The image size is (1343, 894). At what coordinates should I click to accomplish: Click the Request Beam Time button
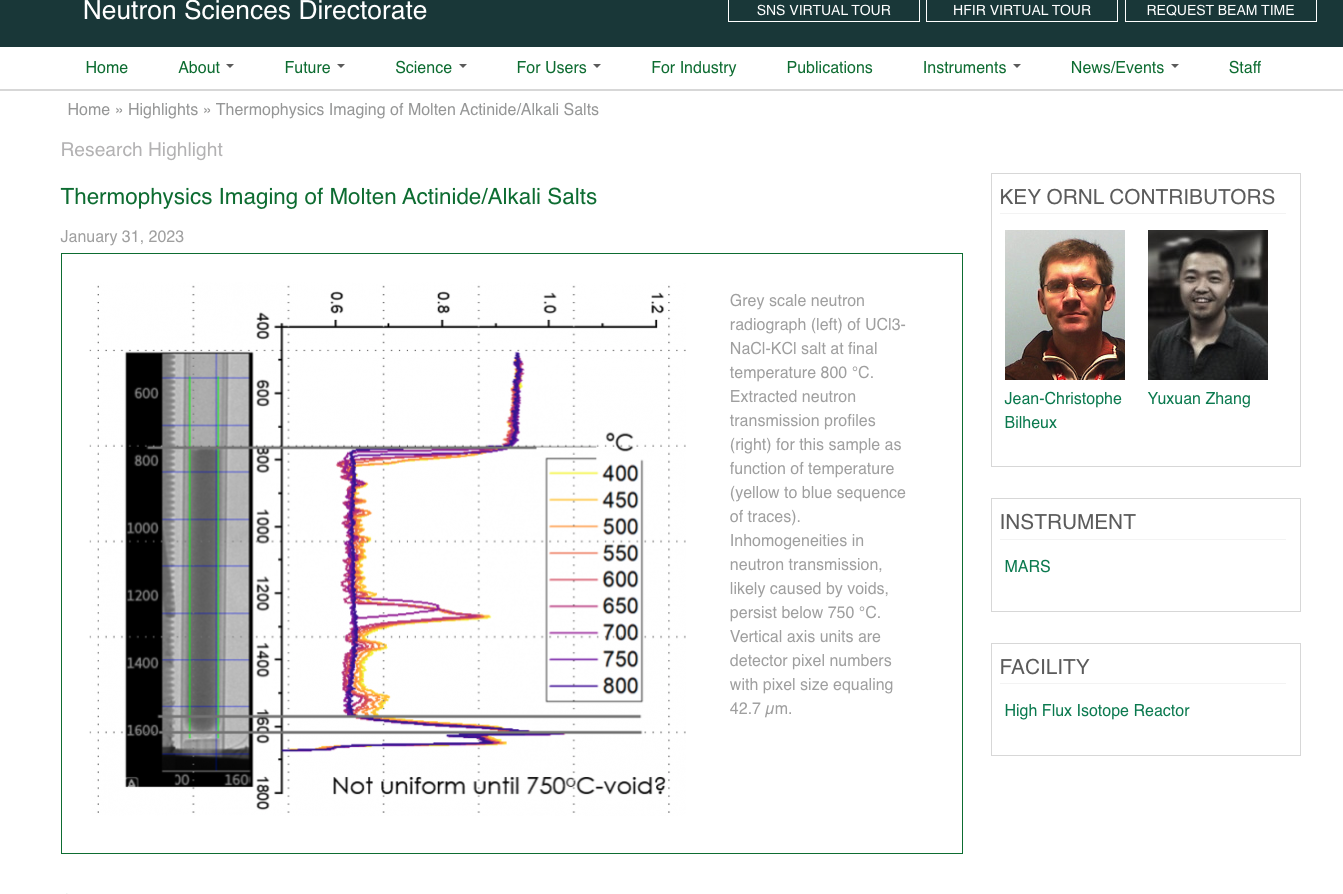pos(1220,11)
